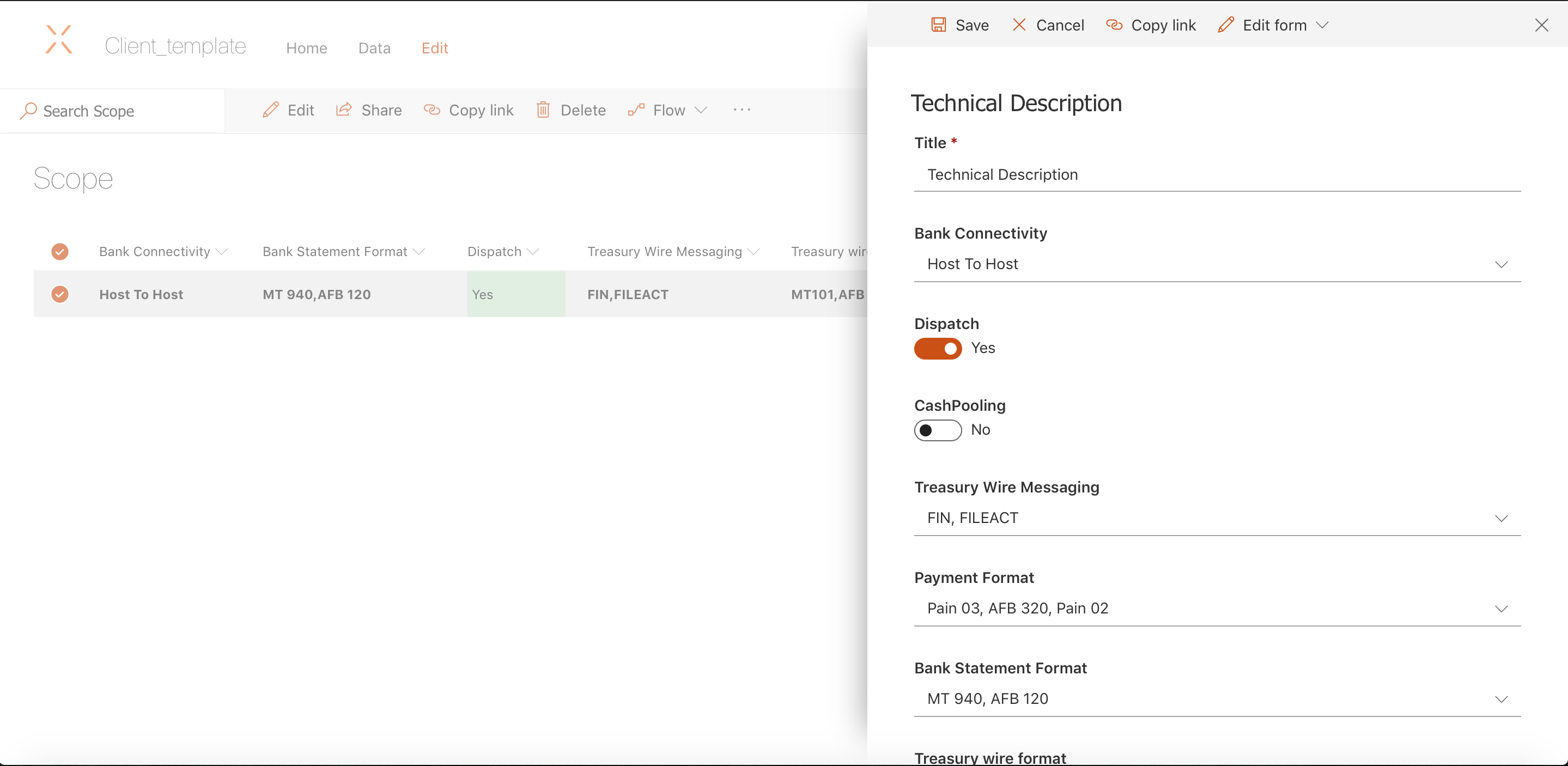Click the Host To Host cell
This screenshot has width=1568, height=766.
141,295
